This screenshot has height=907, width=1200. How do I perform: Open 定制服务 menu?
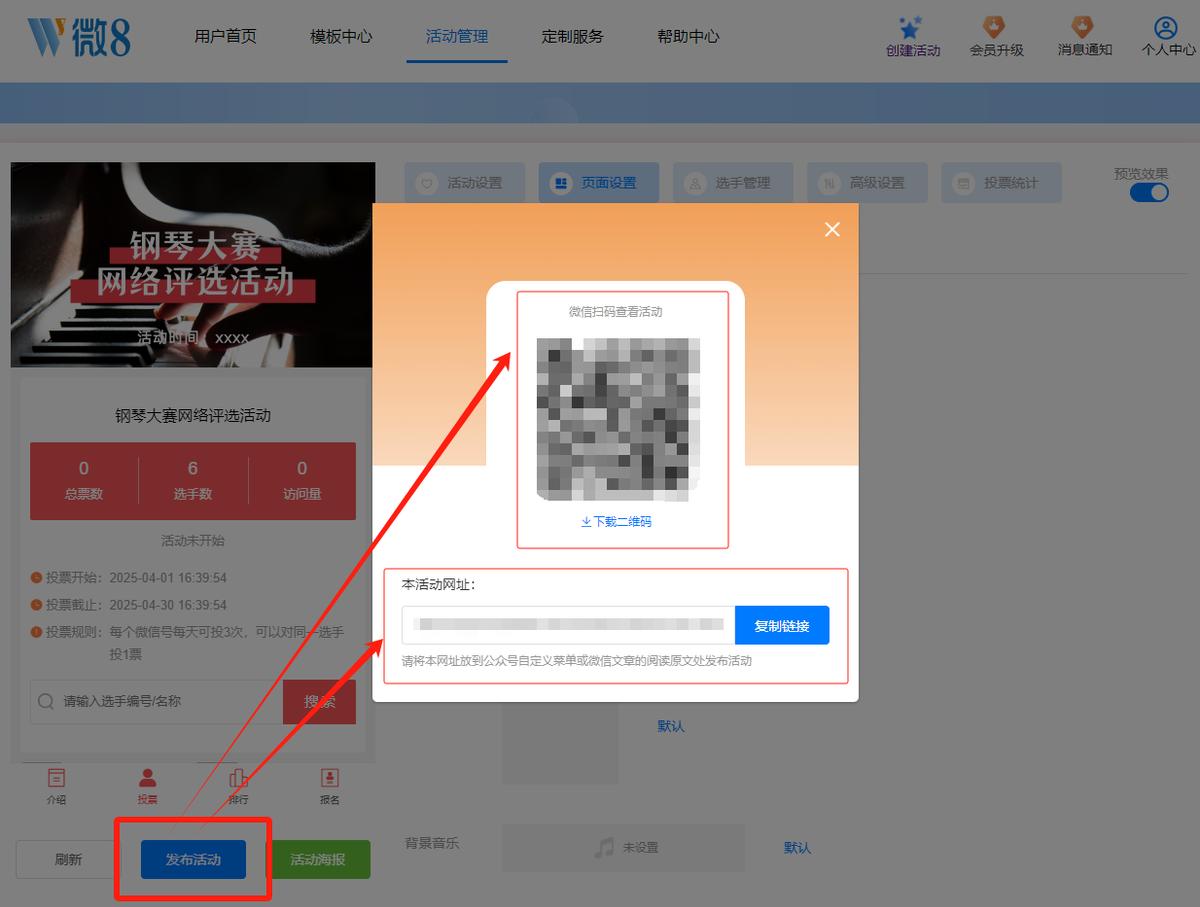573,36
